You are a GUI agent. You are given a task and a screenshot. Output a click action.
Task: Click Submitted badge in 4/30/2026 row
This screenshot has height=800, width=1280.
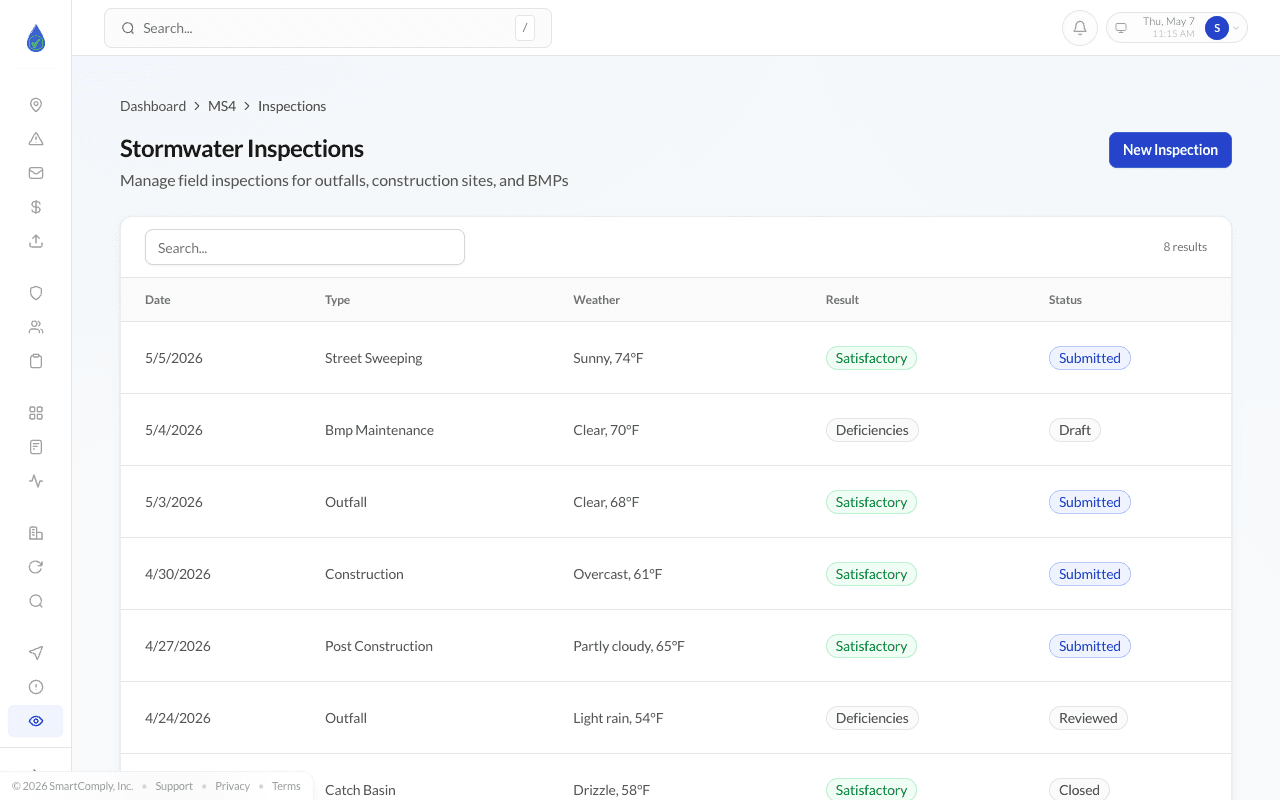(x=1090, y=574)
